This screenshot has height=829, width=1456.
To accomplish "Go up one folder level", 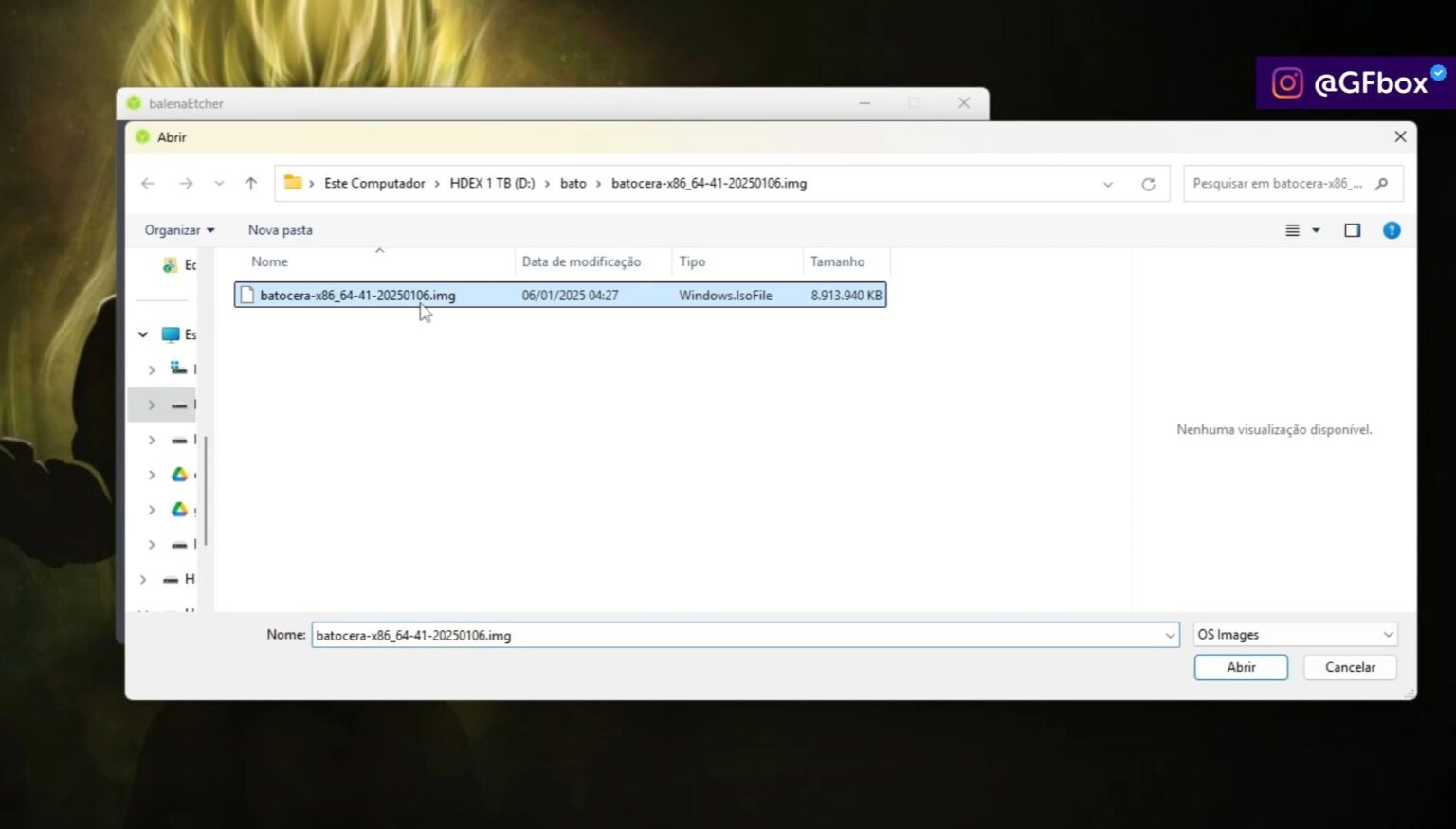I will pyautogui.click(x=249, y=183).
